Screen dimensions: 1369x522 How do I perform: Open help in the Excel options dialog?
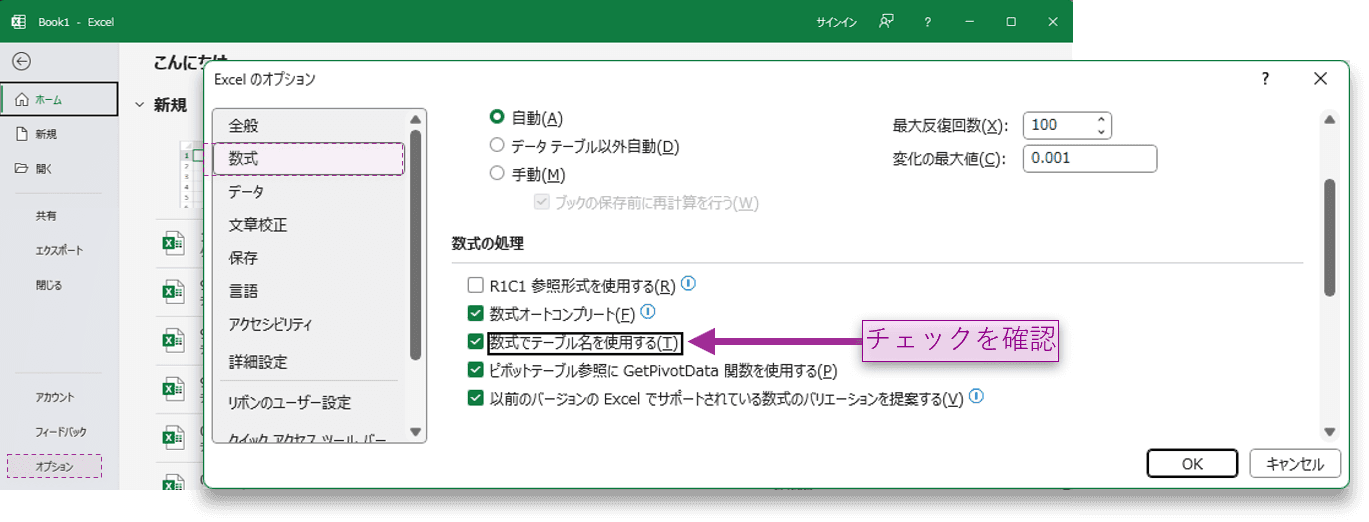pyautogui.click(x=1265, y=78)
